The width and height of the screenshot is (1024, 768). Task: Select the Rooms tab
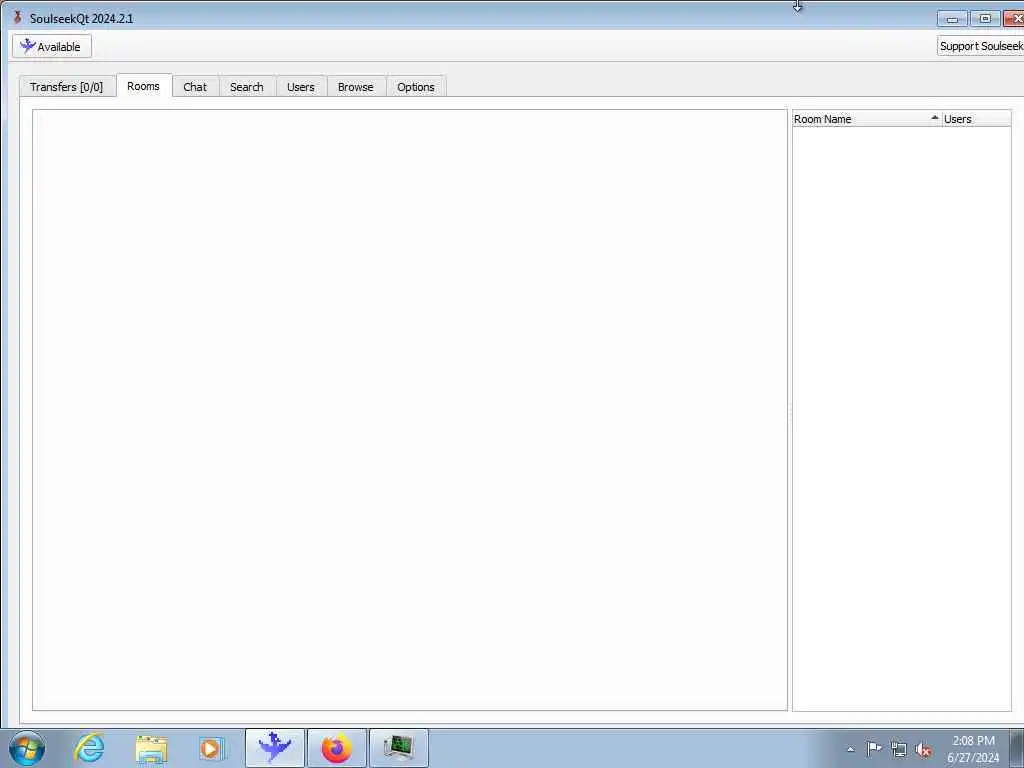[x=144, y=86]
